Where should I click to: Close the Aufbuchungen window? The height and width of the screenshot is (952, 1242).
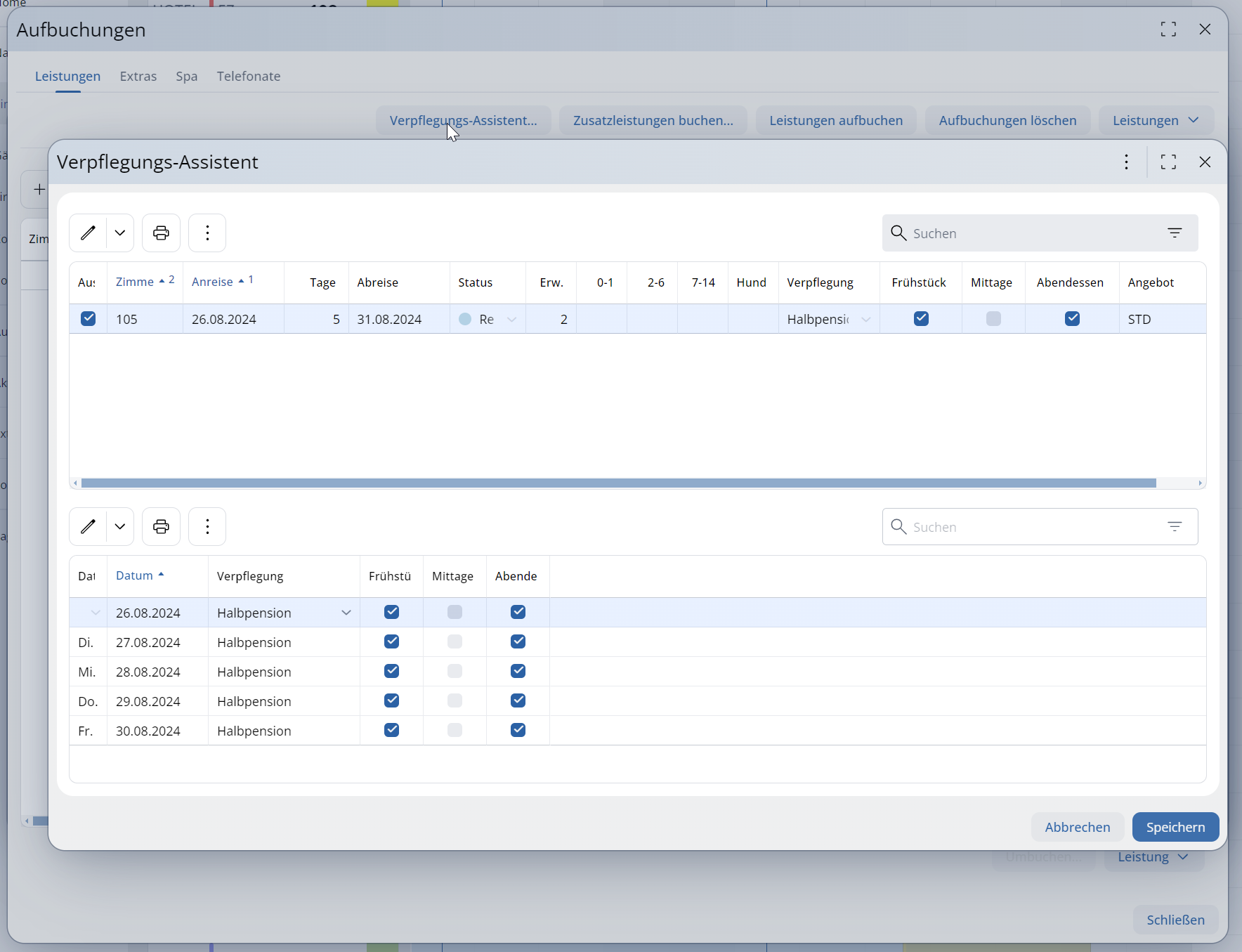tap(1205, 29)
